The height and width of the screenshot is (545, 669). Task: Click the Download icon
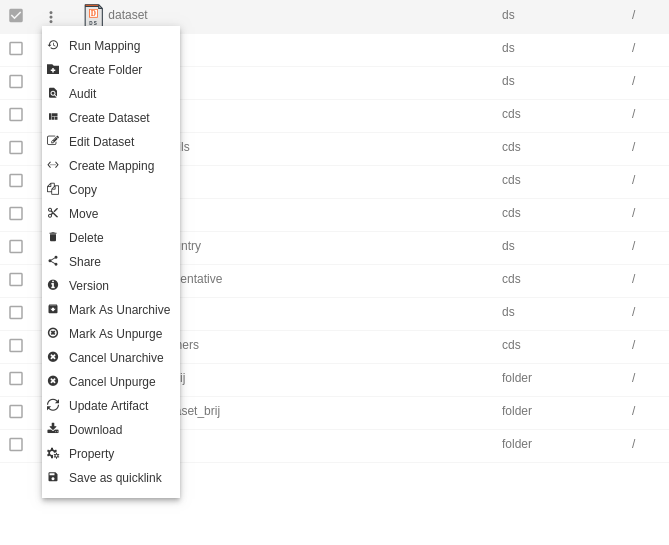53,428
